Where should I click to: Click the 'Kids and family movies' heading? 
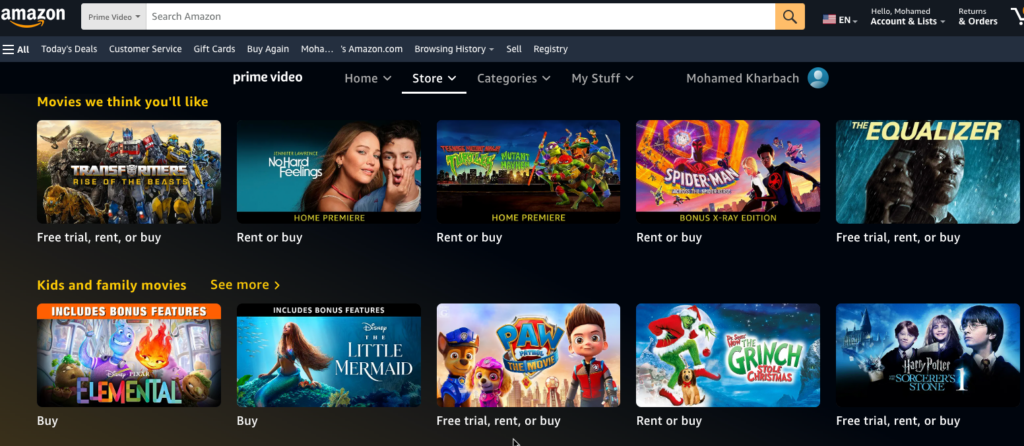112,285
